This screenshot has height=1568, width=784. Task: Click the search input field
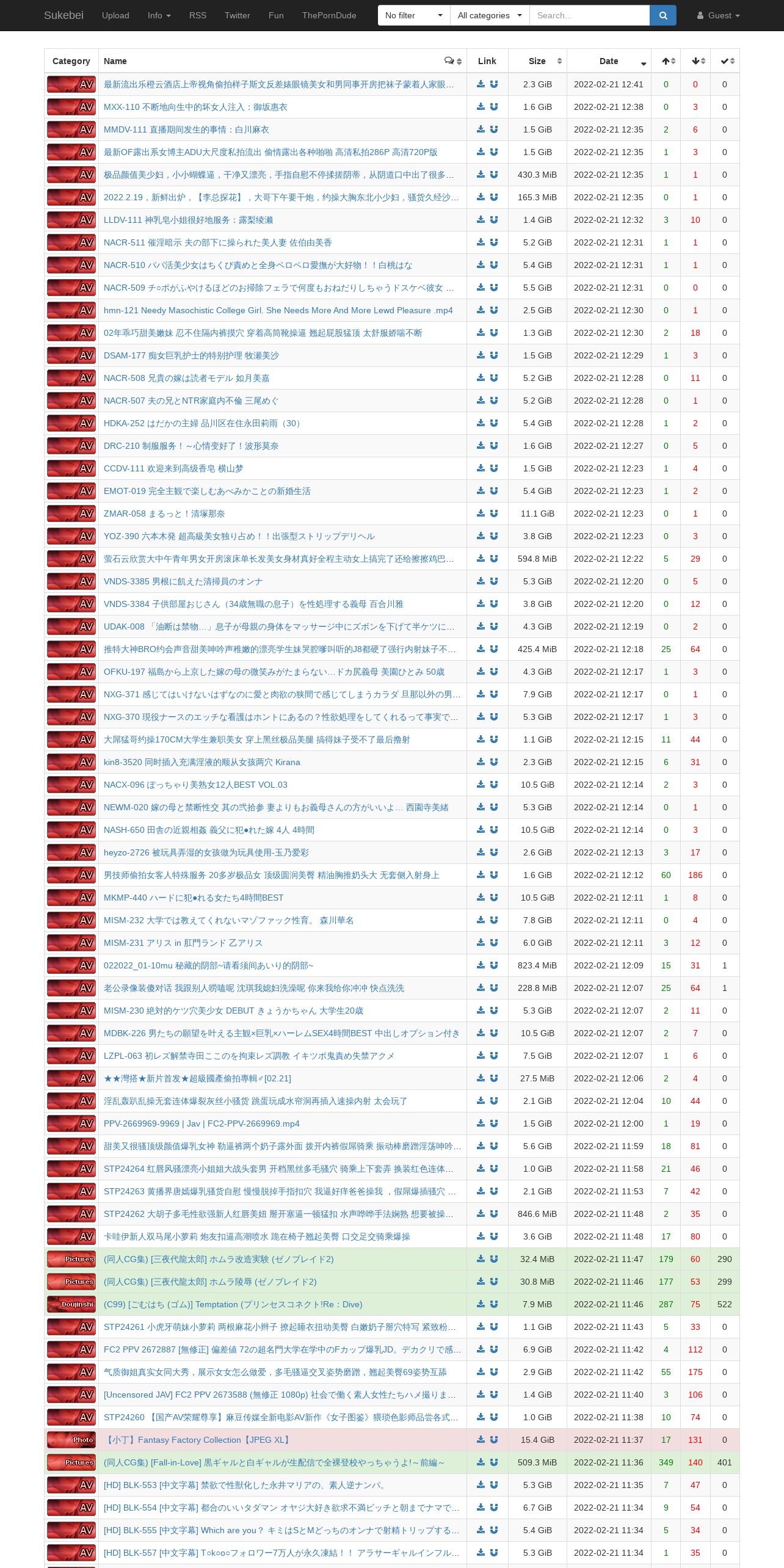[x=589, y=15]
